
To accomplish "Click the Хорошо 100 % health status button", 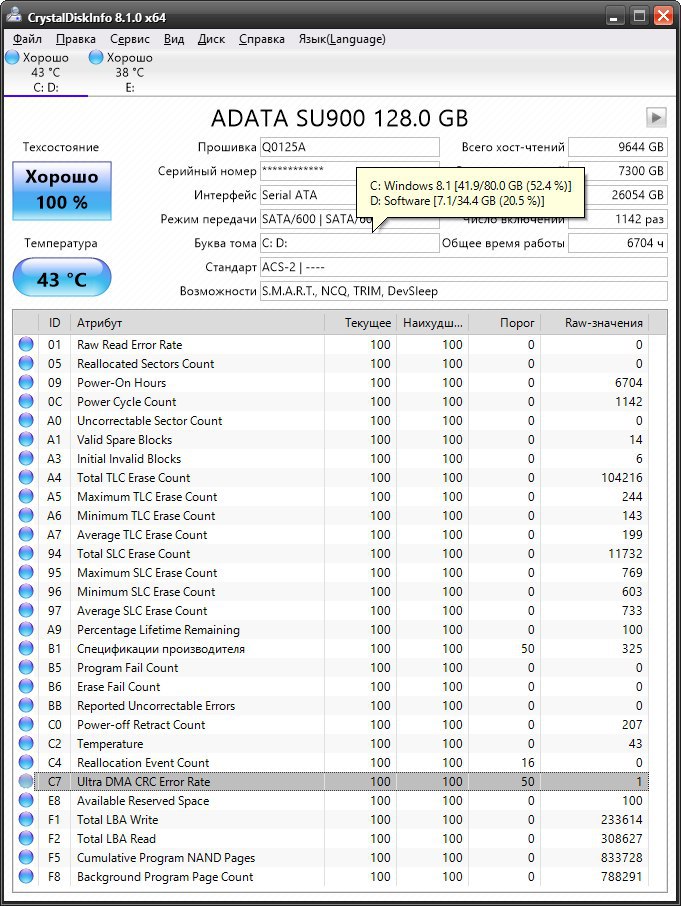I will point(62,191).
